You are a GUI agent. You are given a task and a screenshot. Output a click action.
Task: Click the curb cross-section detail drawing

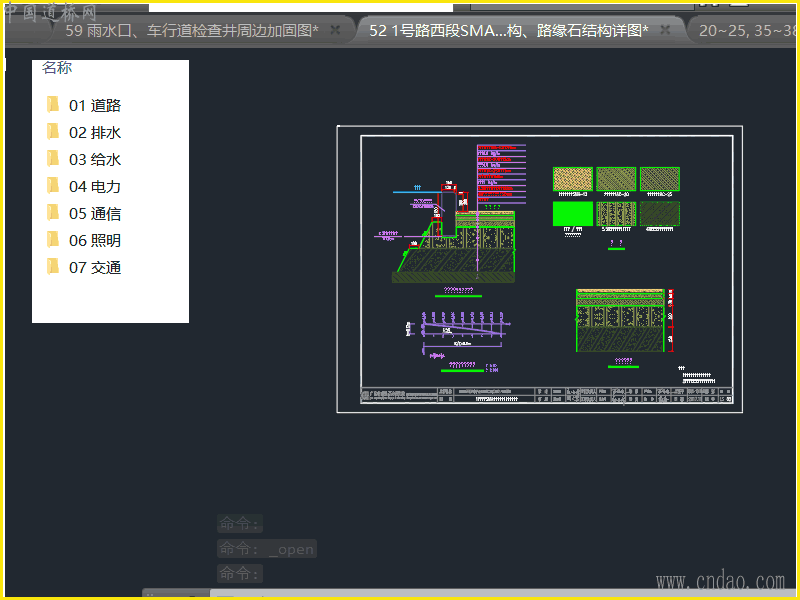[x=455, y=225]
